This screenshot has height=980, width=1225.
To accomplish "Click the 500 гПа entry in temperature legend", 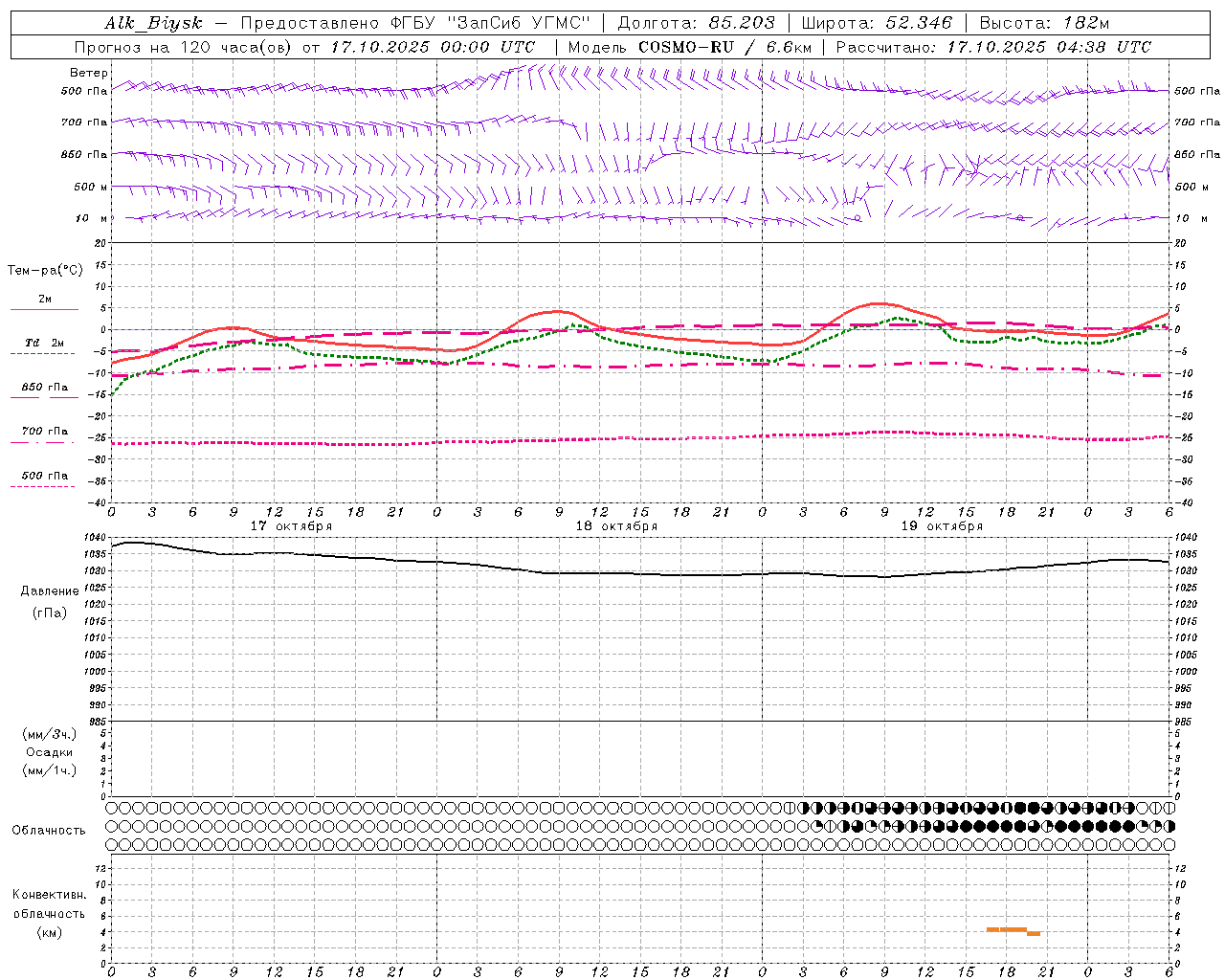I will coord(45,476).
